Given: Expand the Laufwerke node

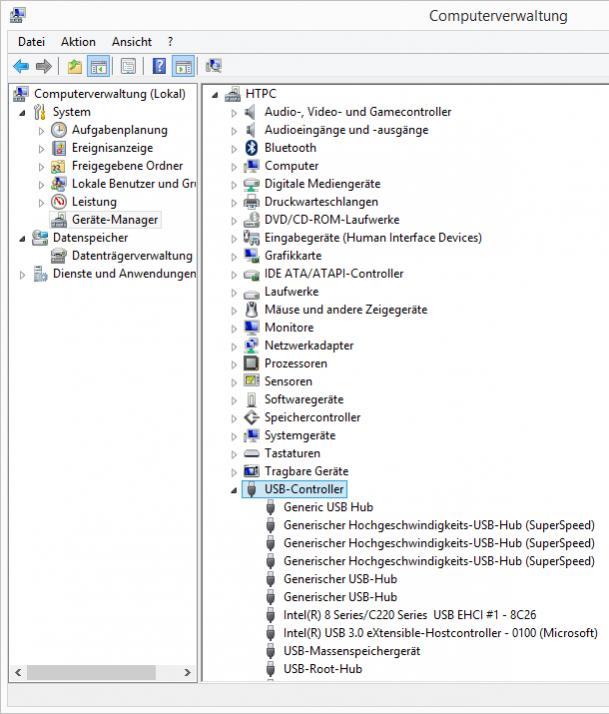Looking at the screenshot, I should (x=234, y=292).
